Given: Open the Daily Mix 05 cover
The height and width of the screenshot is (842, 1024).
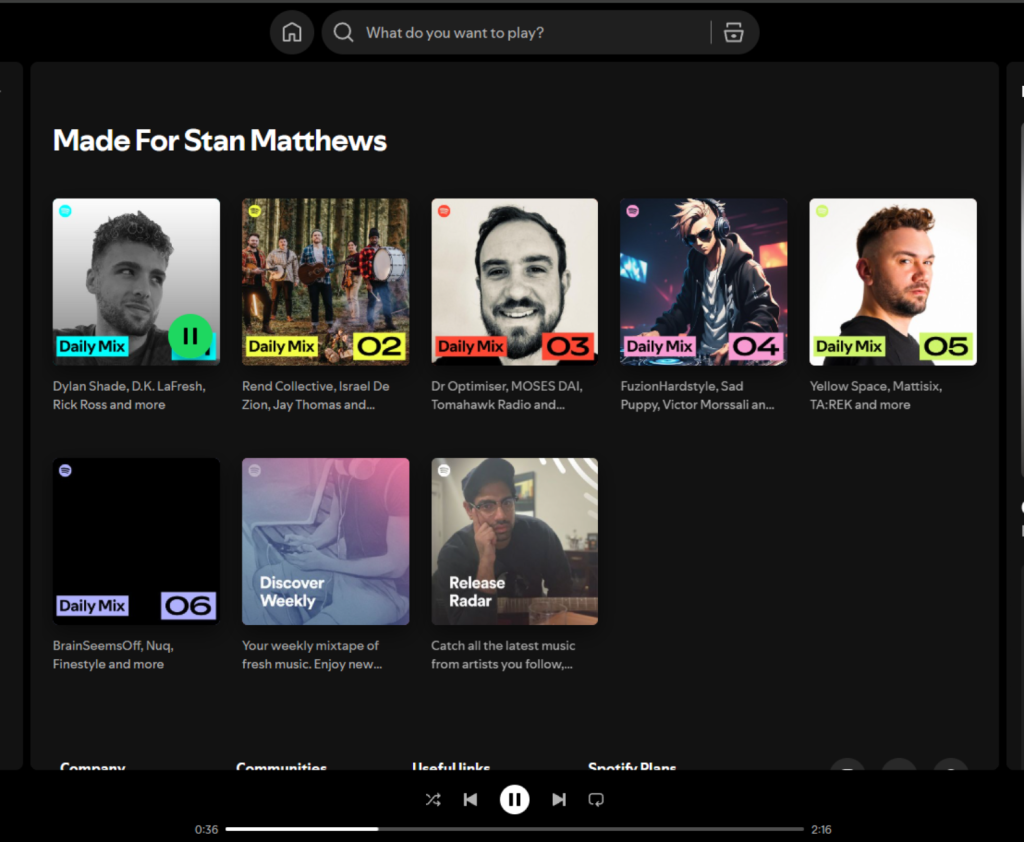Looking at the screenshot, I should click(x=893, y=282).
